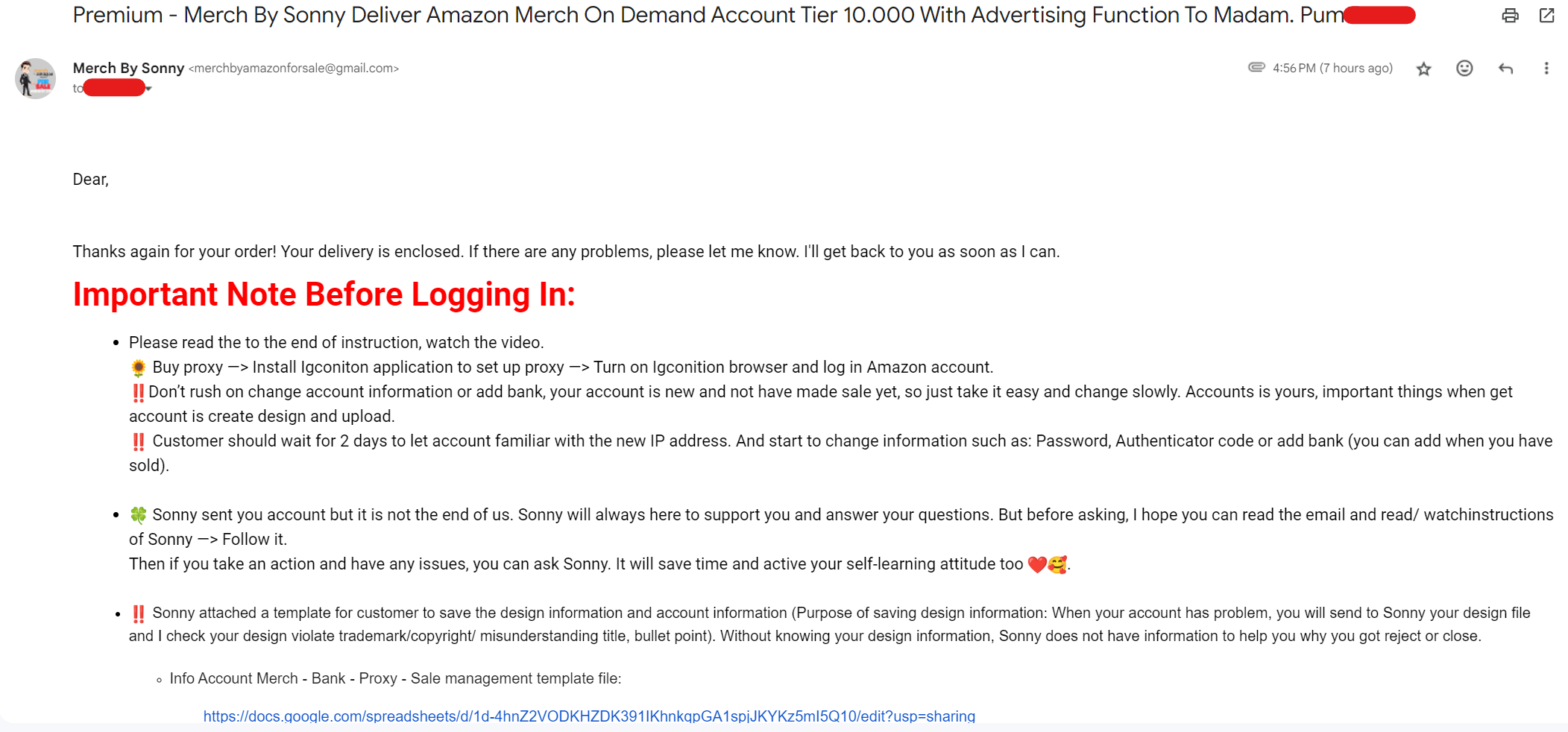Select the merchbyamazonforsale@gmail.com sender address

(x=294, y=69)
